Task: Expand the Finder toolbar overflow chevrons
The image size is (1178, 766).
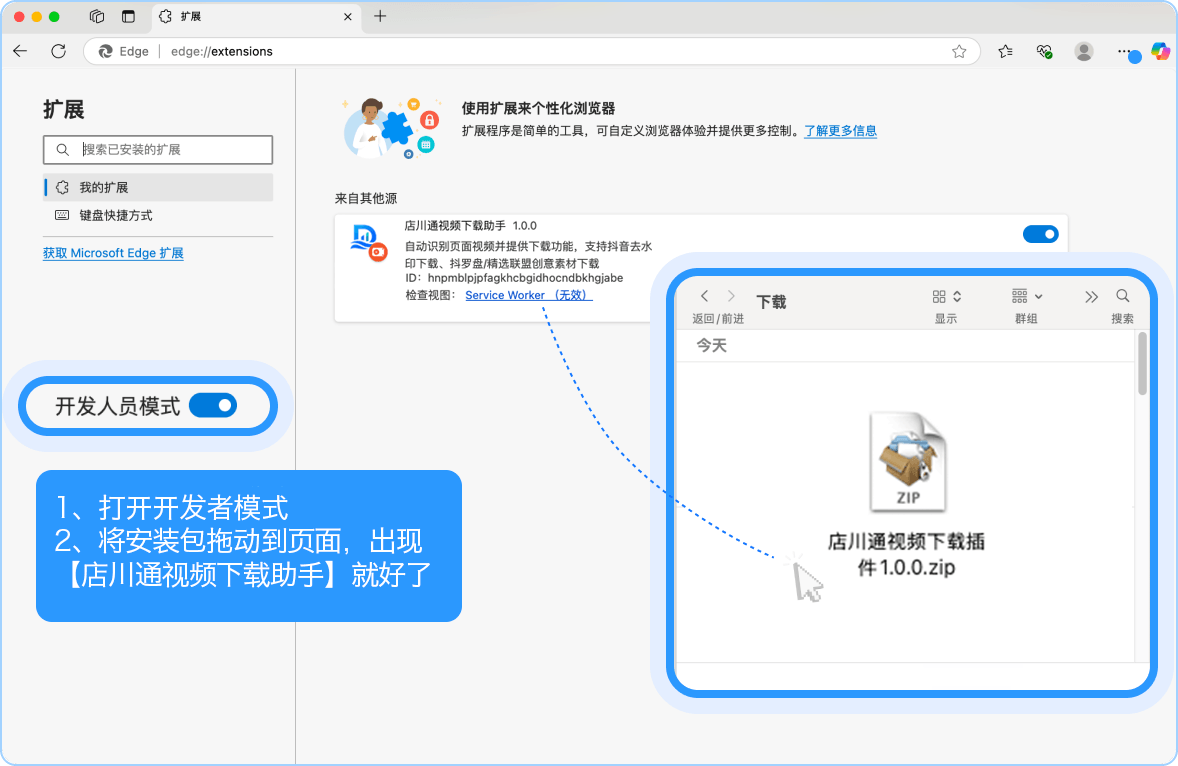Action: pyautogui.click(x=1091, y=297)
